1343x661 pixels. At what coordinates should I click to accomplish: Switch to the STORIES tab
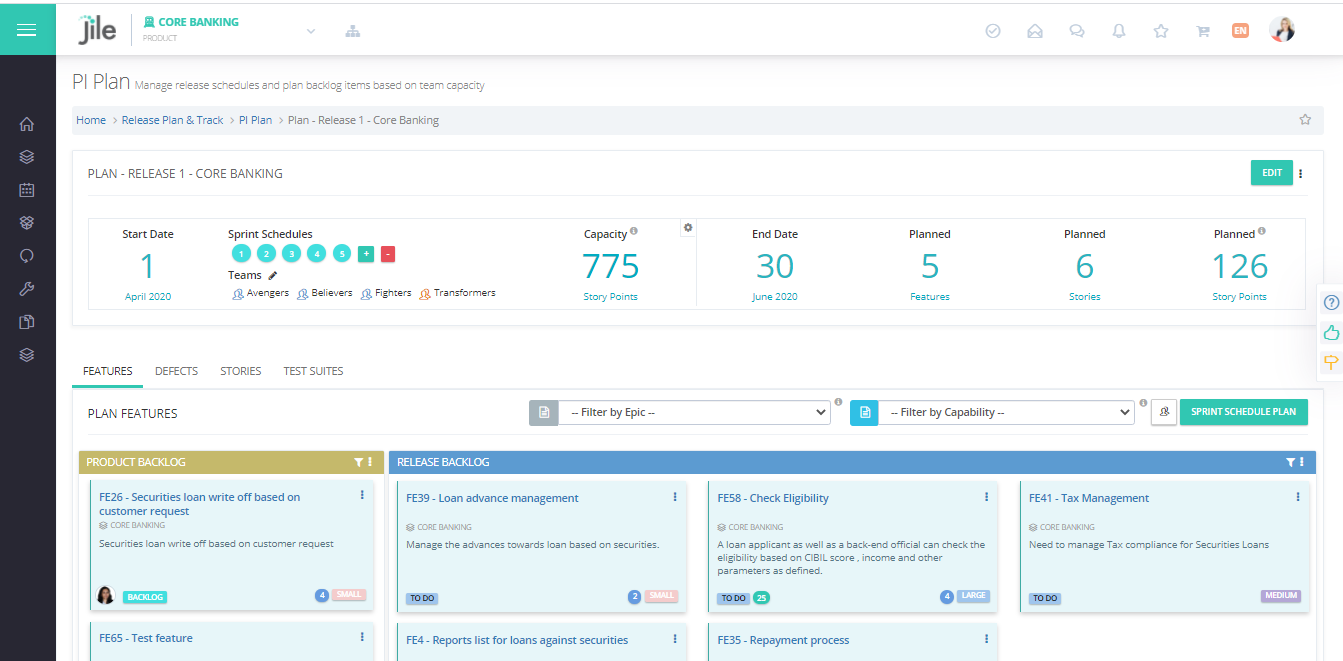pyautogui.click(x=241, y=371)
